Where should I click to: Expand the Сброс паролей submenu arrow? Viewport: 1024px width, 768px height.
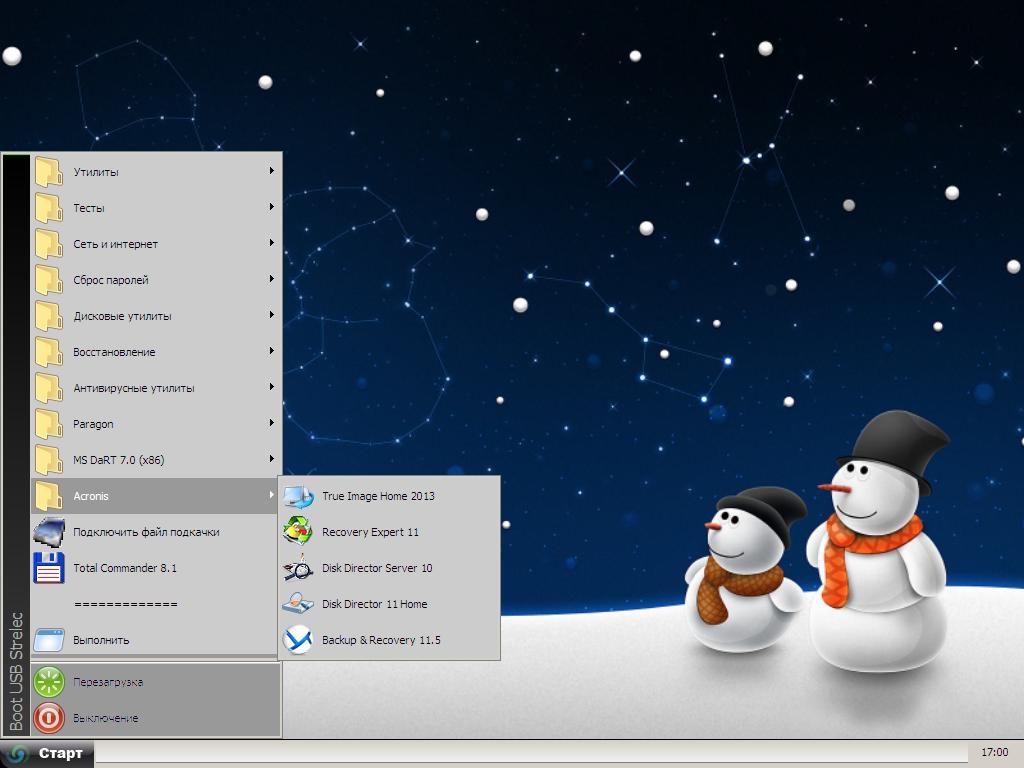[x=271, y=279]
